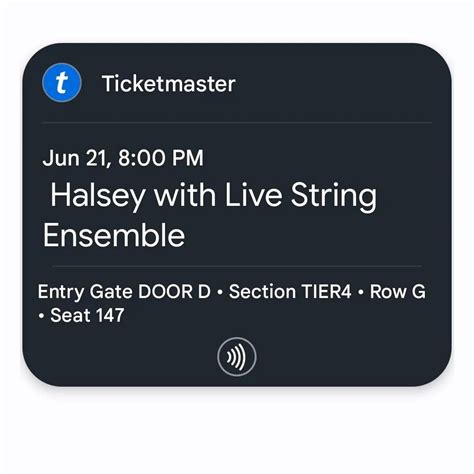The width and height of the screenshot is (474, 474).
Task: Select the Row G text
Action: pos(397,291)
